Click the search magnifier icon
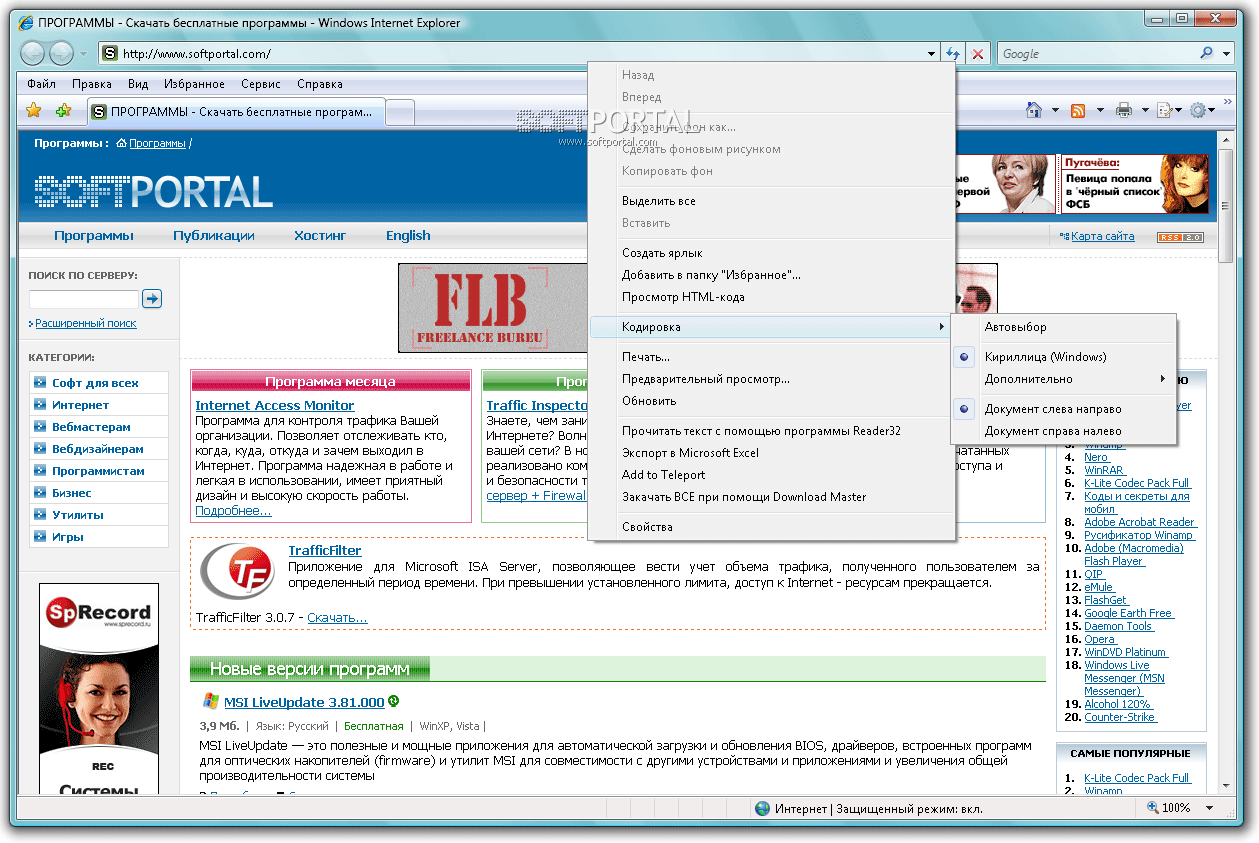The width and height of the screenshot is (1259, 843). (1208, 54)
